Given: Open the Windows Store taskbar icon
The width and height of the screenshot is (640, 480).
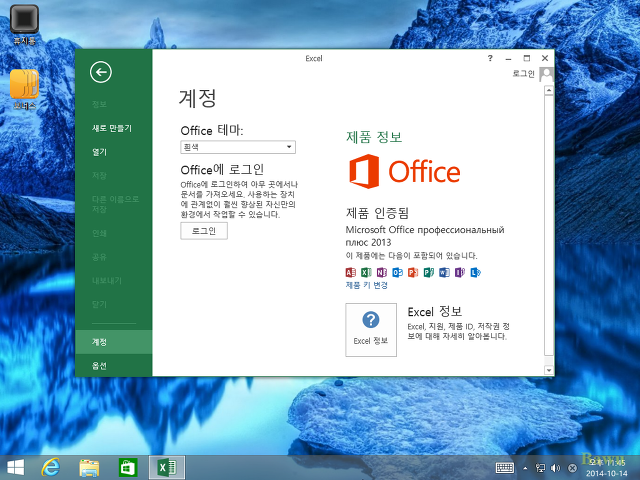Looking at the screenshot, I should [x=128, y=467].
